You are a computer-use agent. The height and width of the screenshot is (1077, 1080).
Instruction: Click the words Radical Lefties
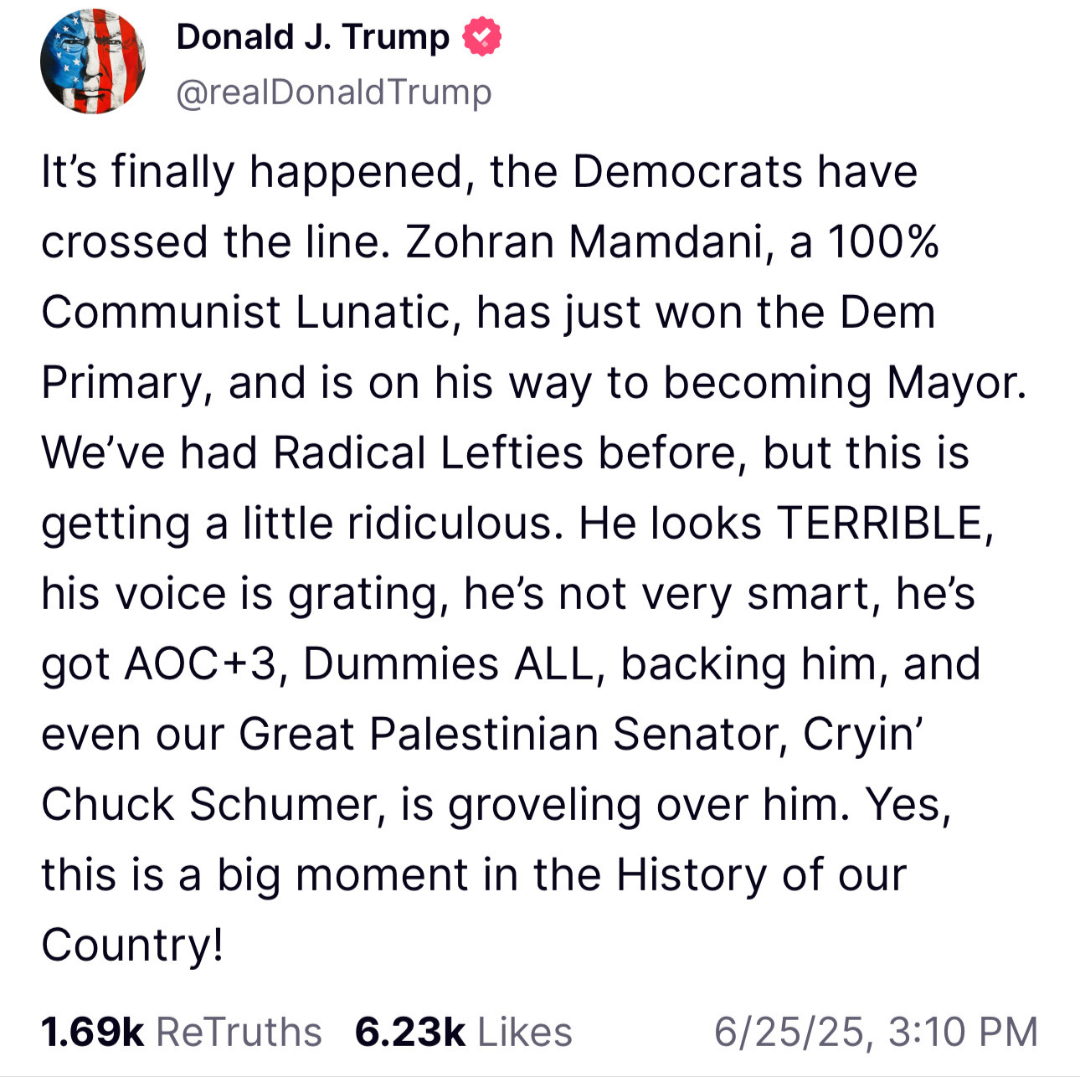[428, 453]
